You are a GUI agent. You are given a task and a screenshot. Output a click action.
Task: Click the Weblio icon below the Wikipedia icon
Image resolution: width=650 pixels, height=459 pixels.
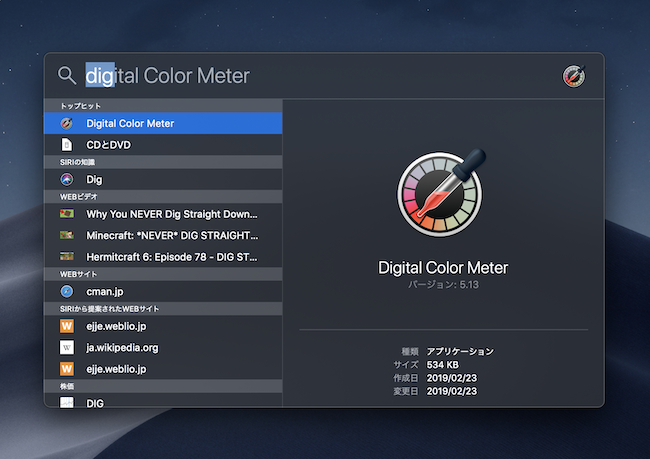click(67, 369)
